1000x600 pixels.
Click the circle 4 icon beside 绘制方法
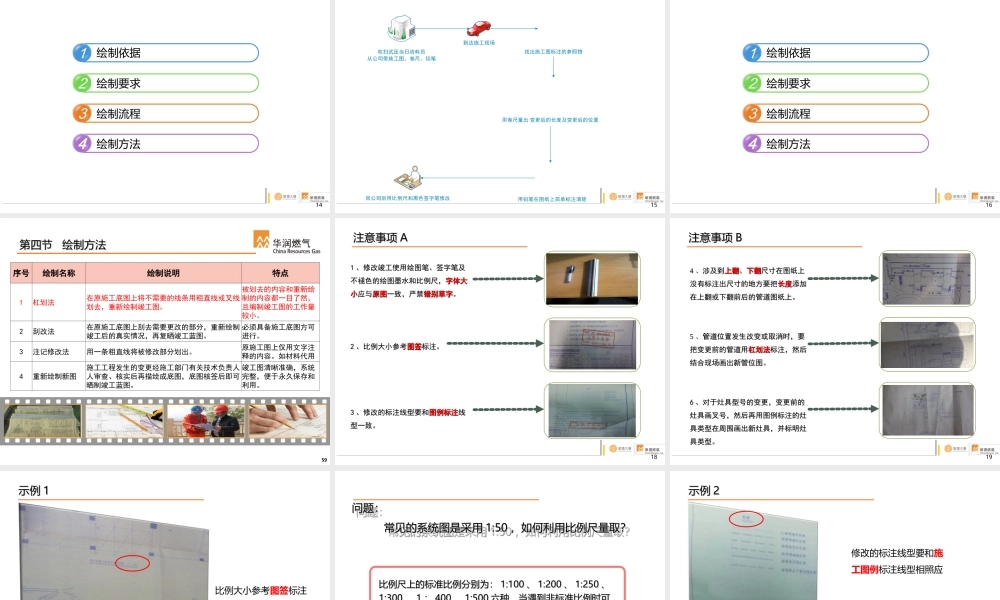[84, 144]
